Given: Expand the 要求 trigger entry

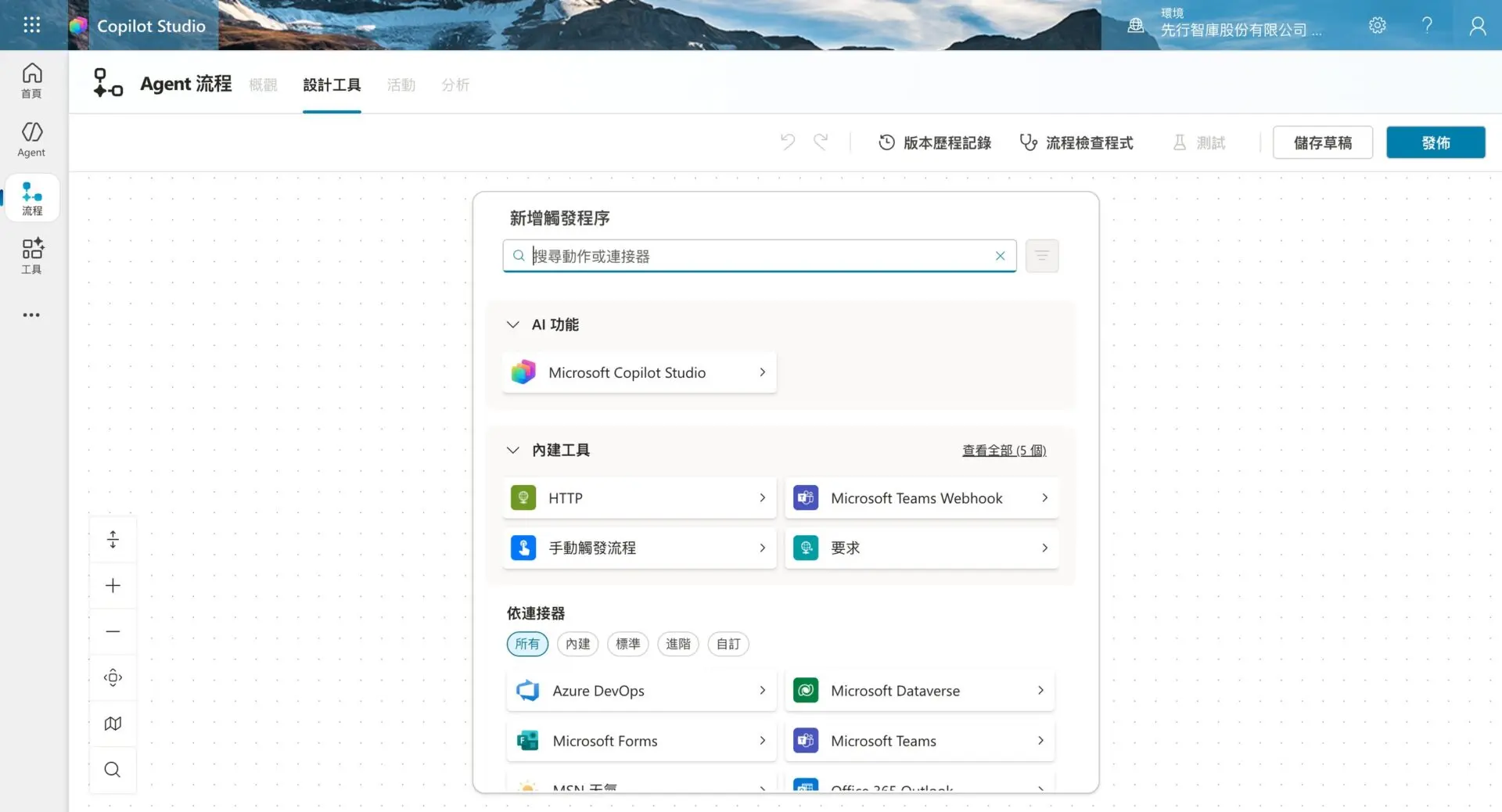Looking at the screenshot, I should [x=922, y=548].
